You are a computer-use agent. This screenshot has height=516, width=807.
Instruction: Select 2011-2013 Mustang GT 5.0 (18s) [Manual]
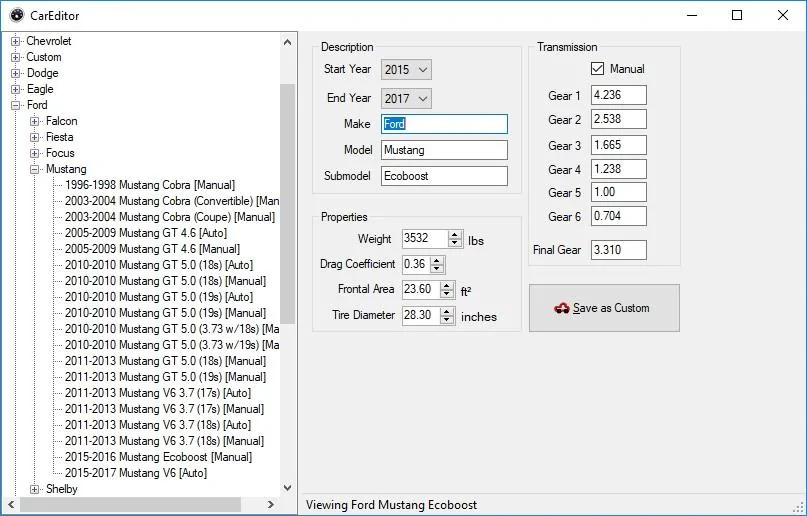point(165,361)
